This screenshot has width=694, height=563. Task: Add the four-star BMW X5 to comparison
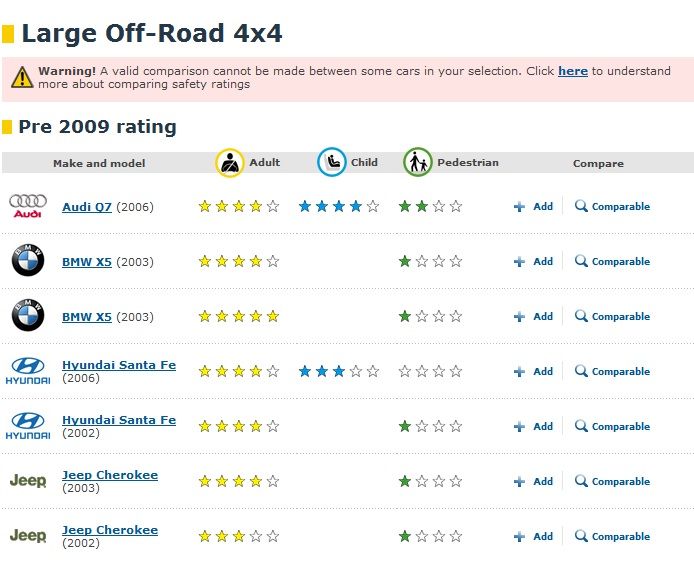tap(533, 261)
